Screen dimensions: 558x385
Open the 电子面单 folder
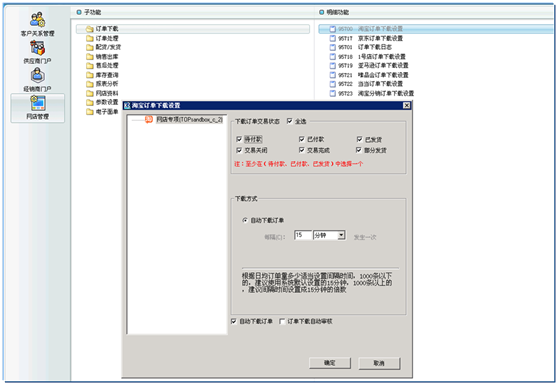tap(102, 112)
